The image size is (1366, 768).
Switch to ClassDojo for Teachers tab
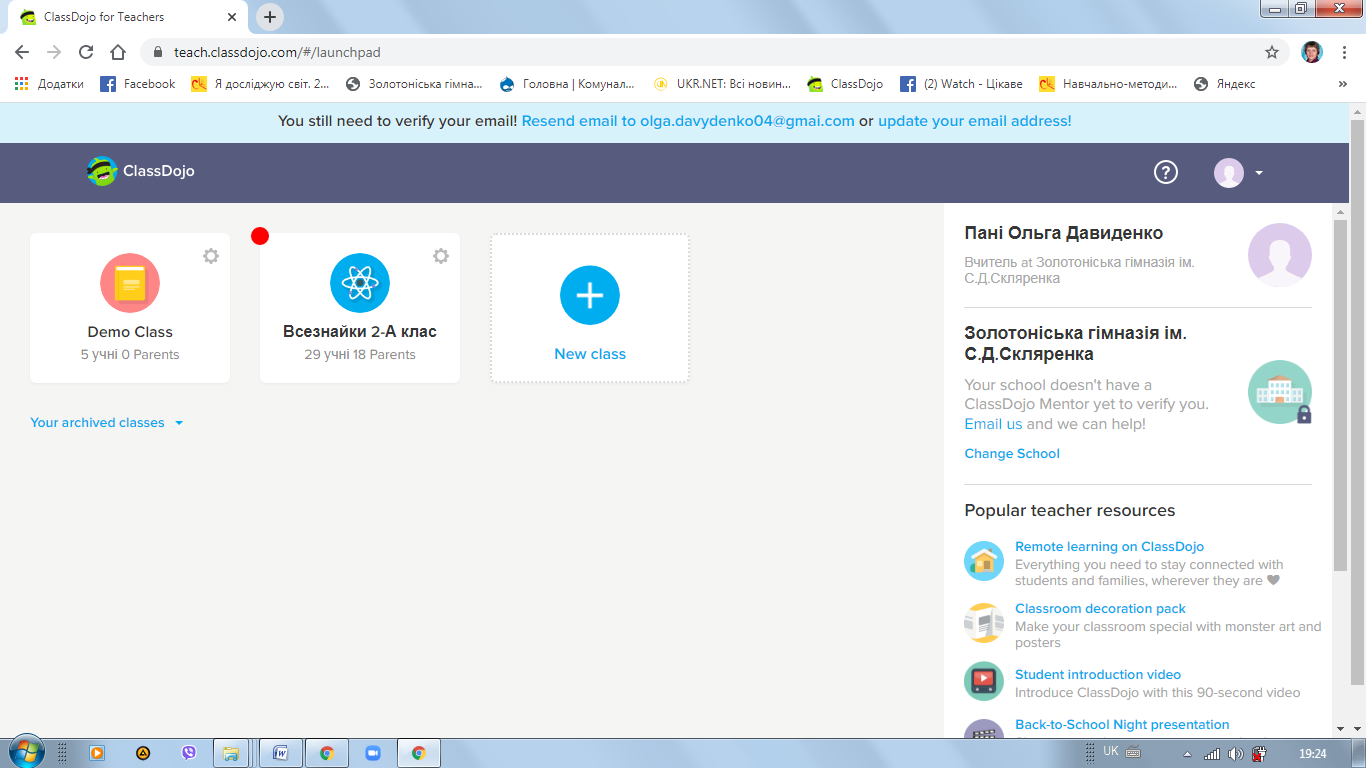point(126,17)
